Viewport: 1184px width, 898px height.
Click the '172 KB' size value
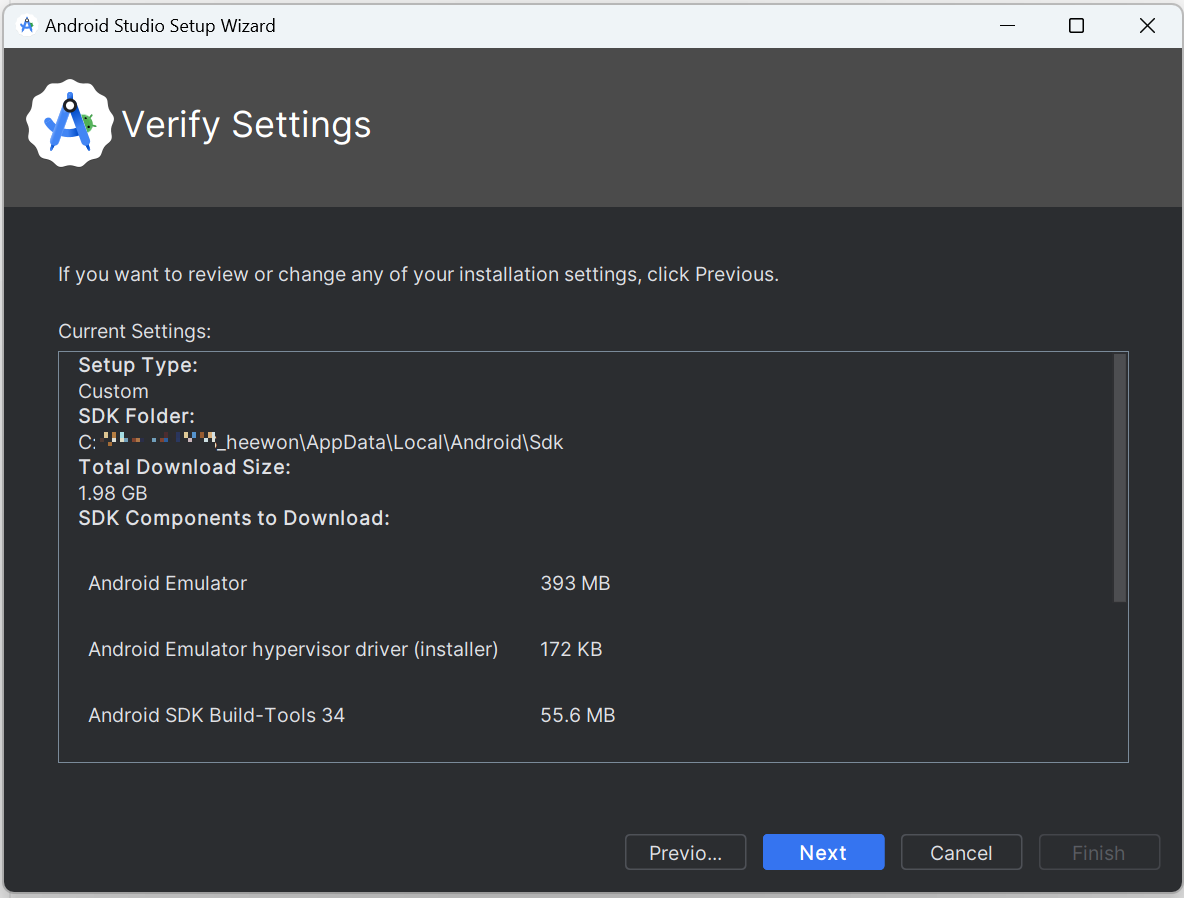pos(571,650)
